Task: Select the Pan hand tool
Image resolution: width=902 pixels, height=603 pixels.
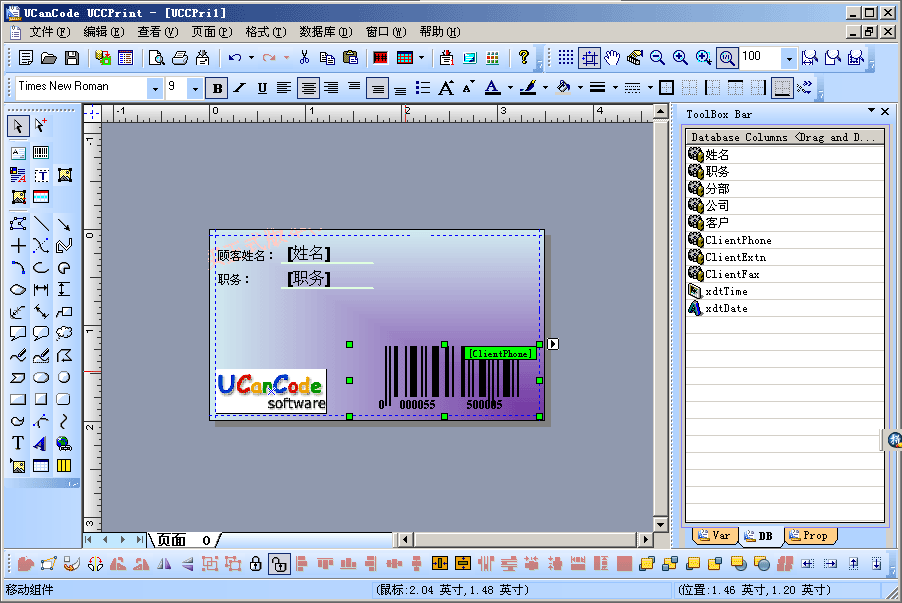Action: [x=612, y=58]
